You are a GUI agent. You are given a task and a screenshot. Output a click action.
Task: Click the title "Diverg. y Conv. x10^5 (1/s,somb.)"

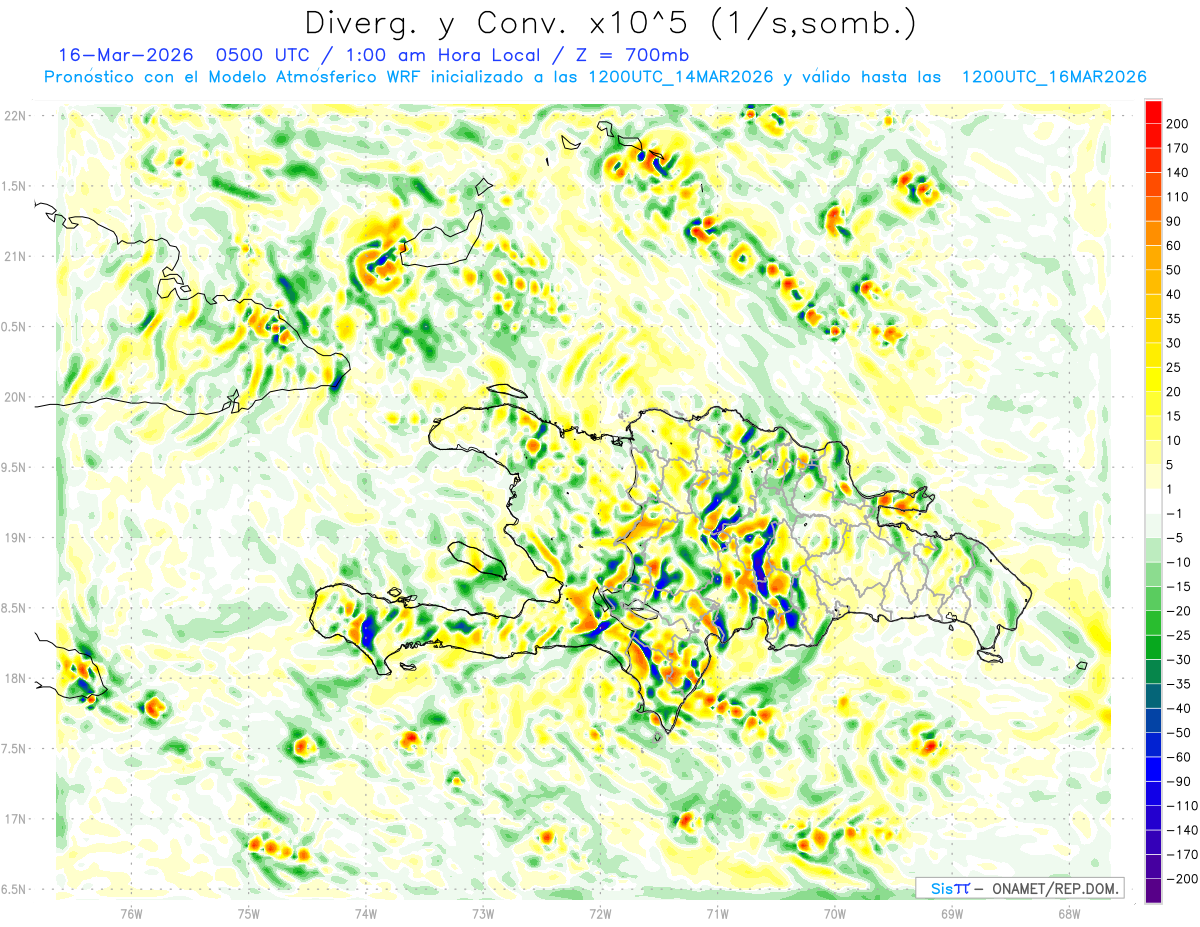tap(611, 22)
